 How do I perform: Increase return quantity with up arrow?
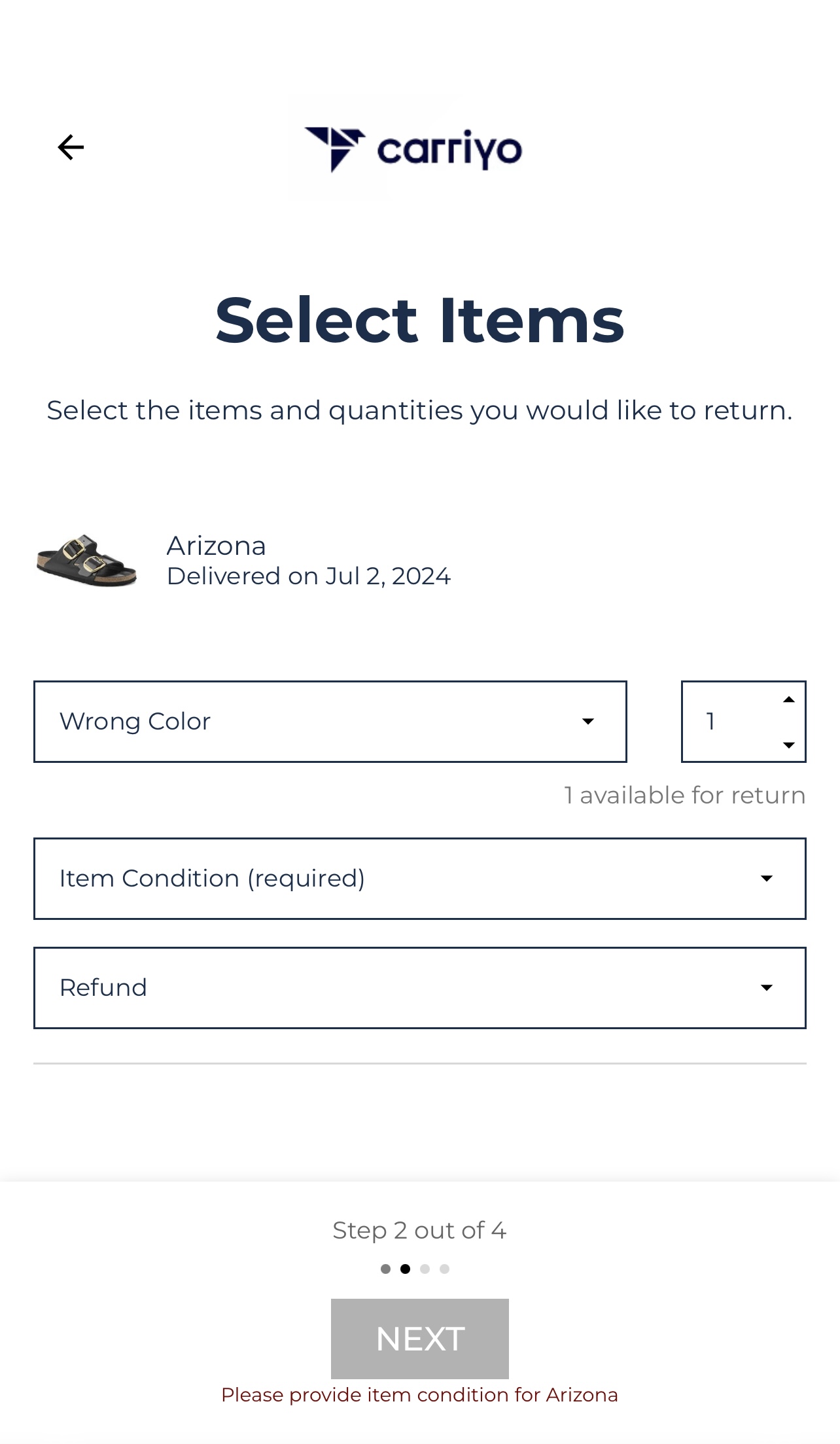789,700
